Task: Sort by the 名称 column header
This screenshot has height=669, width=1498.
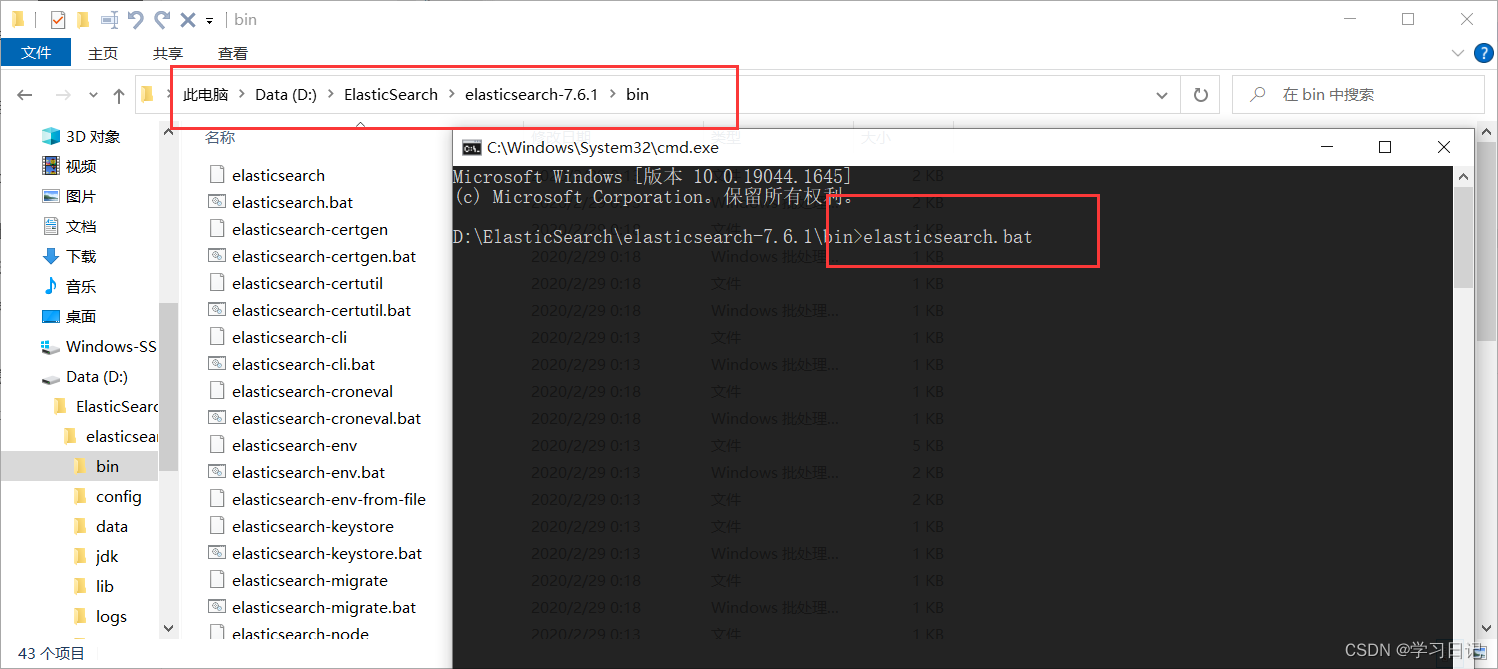Action: 220,137
